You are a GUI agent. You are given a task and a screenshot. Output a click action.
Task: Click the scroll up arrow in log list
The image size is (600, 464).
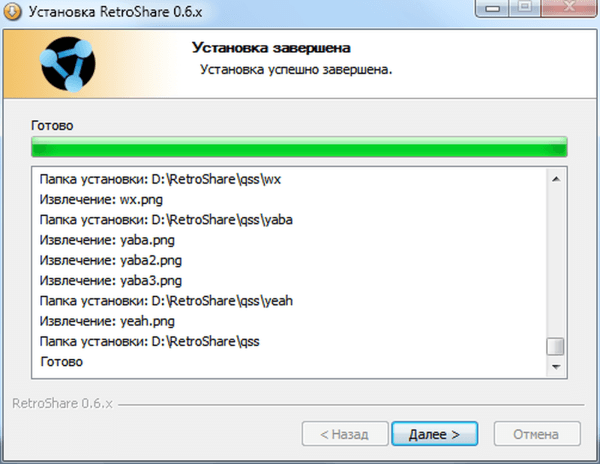[556, 179]
